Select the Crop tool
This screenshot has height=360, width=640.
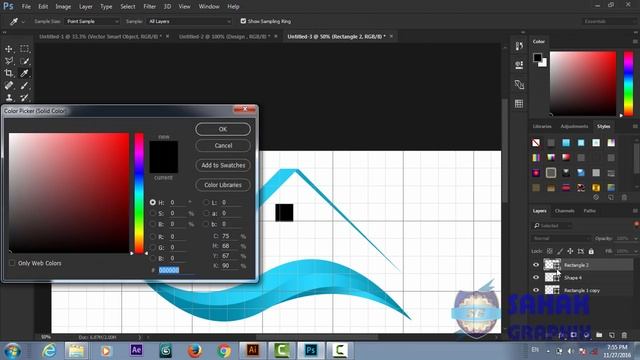tap(9, 73)
